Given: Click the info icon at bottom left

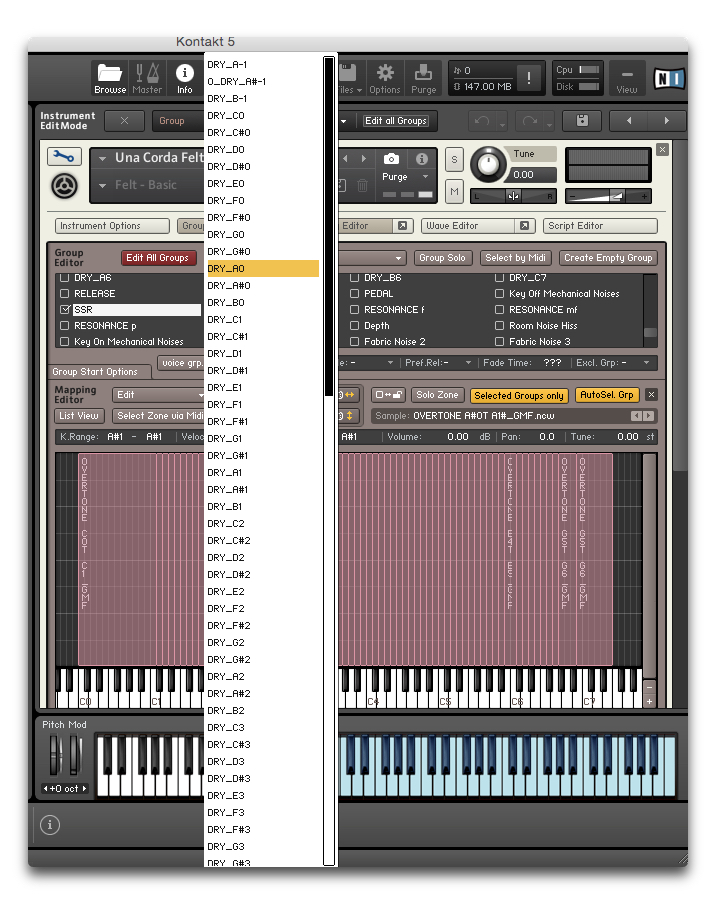Looking at the screenshot, I should click(x=50, y=825).
